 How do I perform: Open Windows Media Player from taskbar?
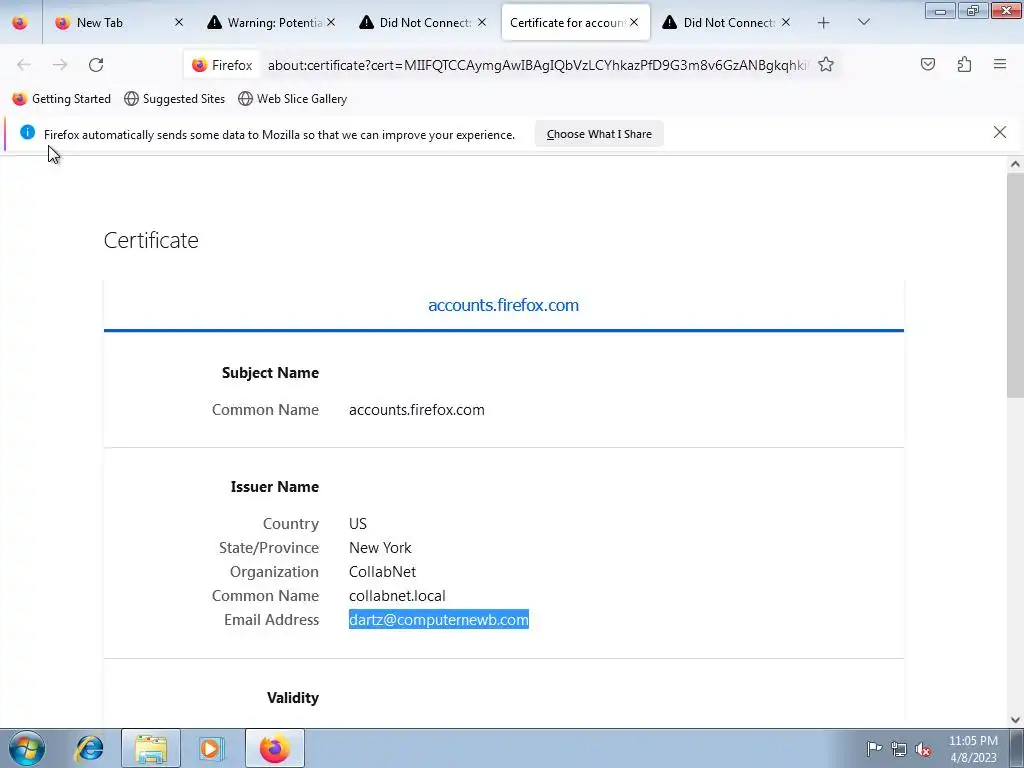(211, 748)
